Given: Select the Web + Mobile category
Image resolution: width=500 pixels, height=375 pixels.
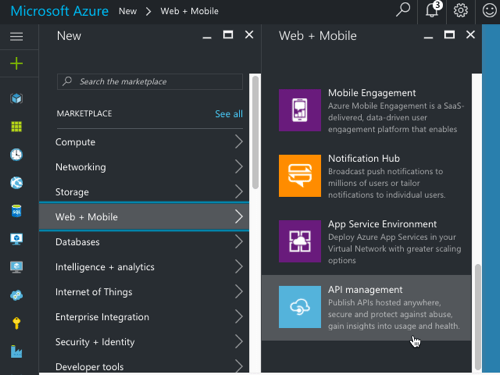Looking at the screenshot, I should pos(144,217).
